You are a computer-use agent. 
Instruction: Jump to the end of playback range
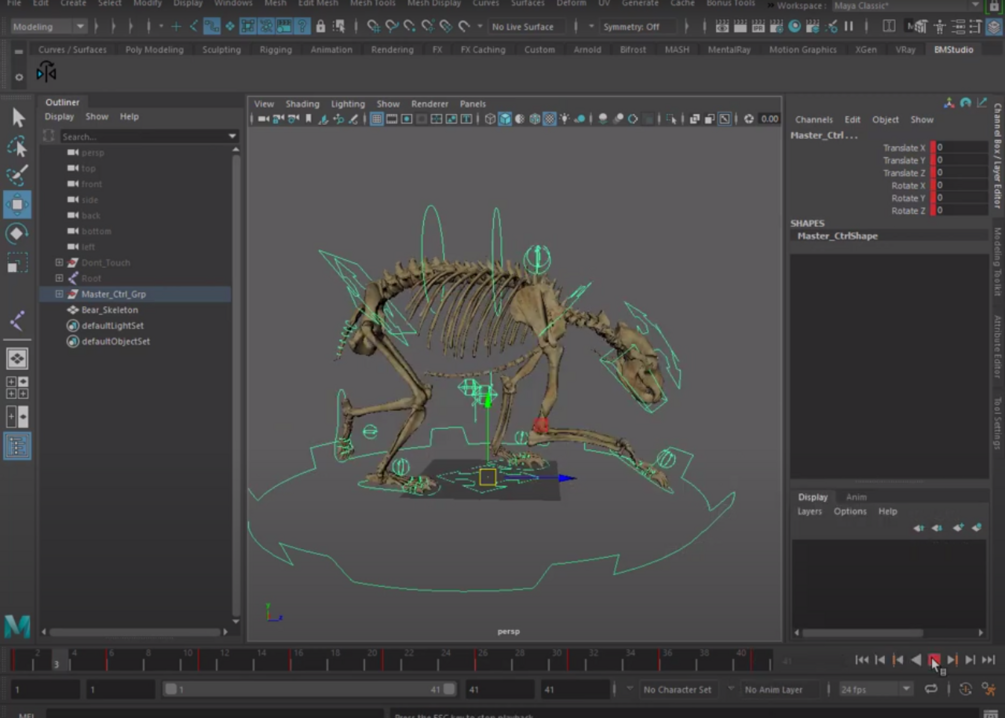(x=988, y=660)
